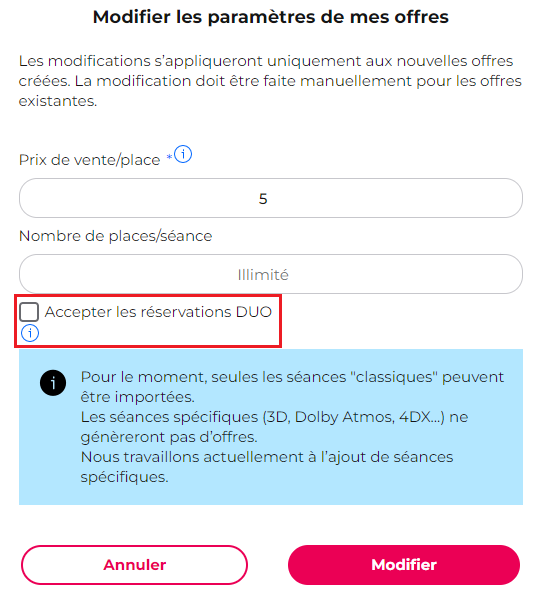
Task: Click the notice sentence about séances "classiques"
Action: tap(292, 387)
